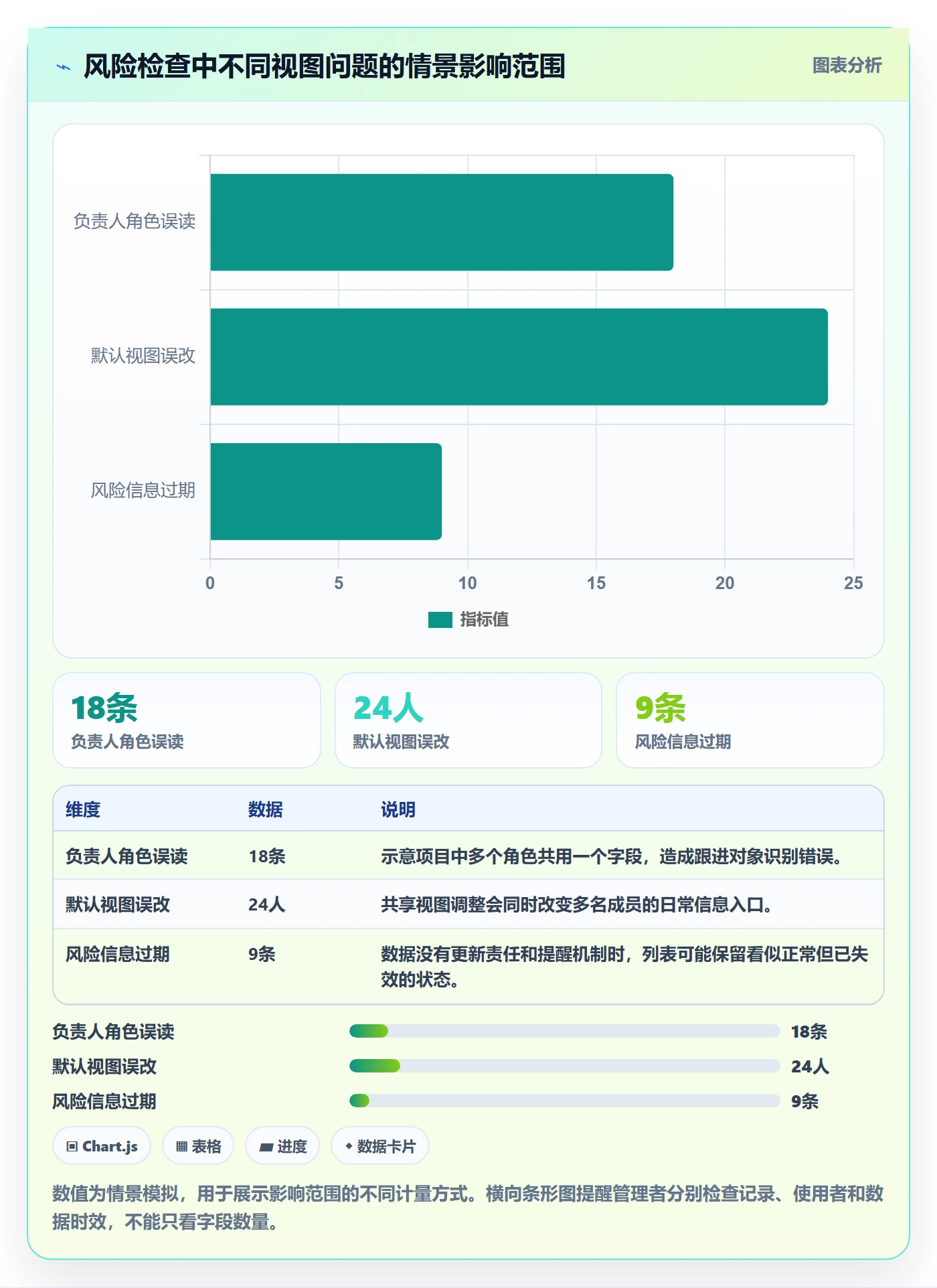Click the 指标值 legend label
This screenshot has width=937, height=1288.
click(484, 620)
